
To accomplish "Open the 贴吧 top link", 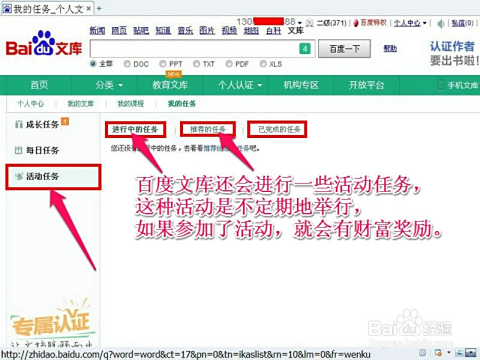I will (141, 31).
